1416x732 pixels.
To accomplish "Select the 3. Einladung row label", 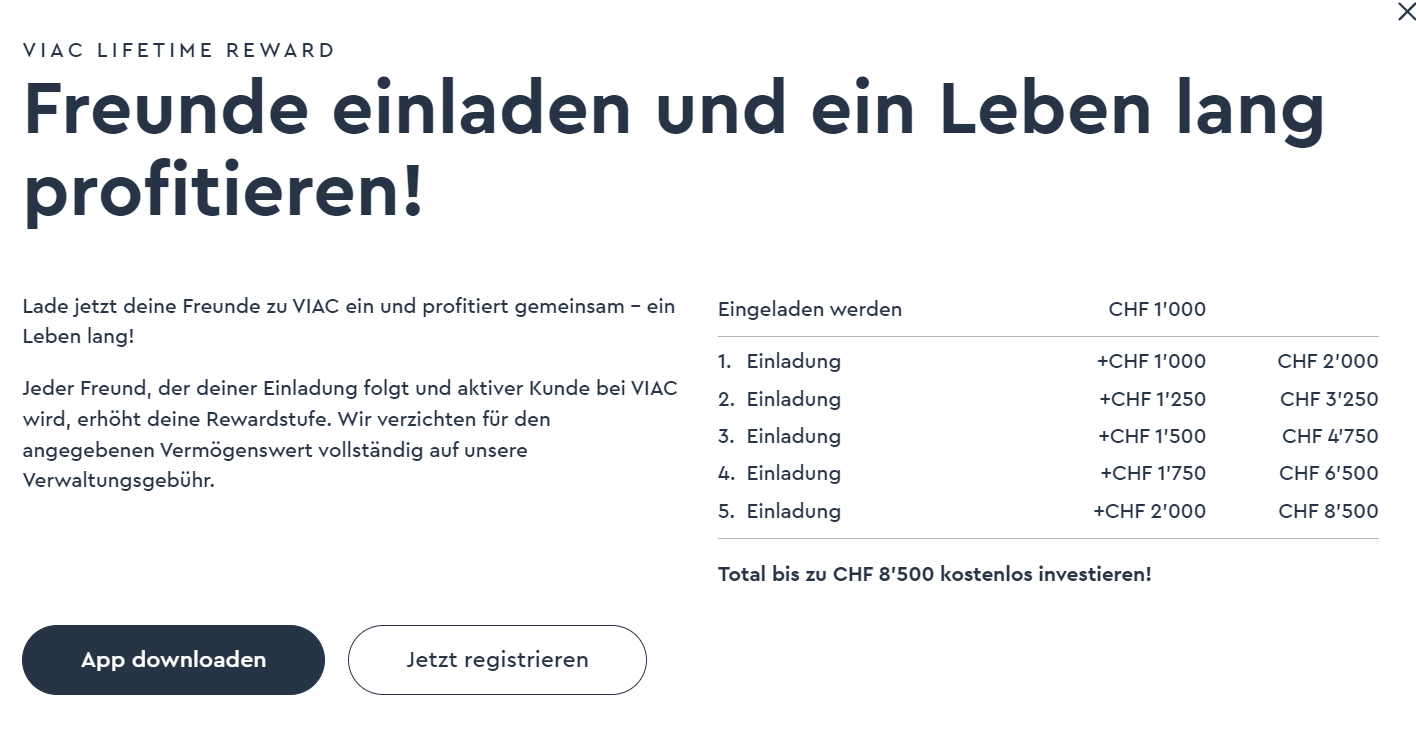I will pos(780,436).
